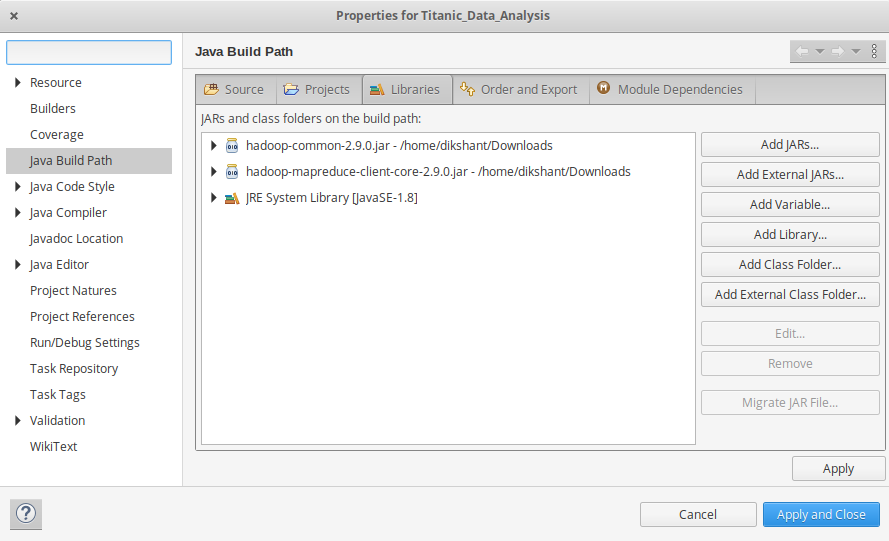
Task: Cancel the properties dialog
Action: (698, 514)
